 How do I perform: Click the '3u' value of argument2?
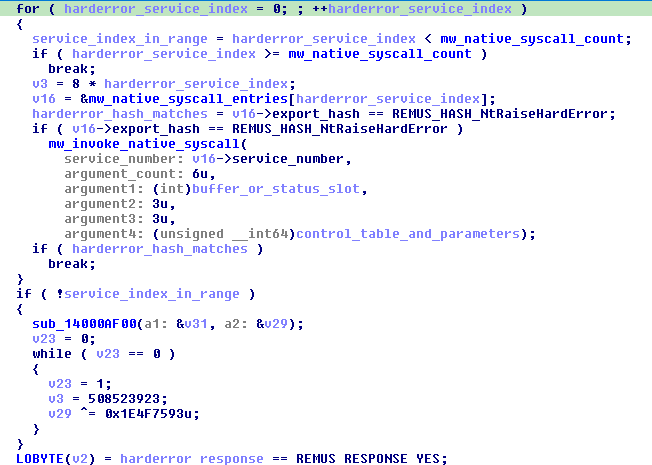(x=160, y=203)
